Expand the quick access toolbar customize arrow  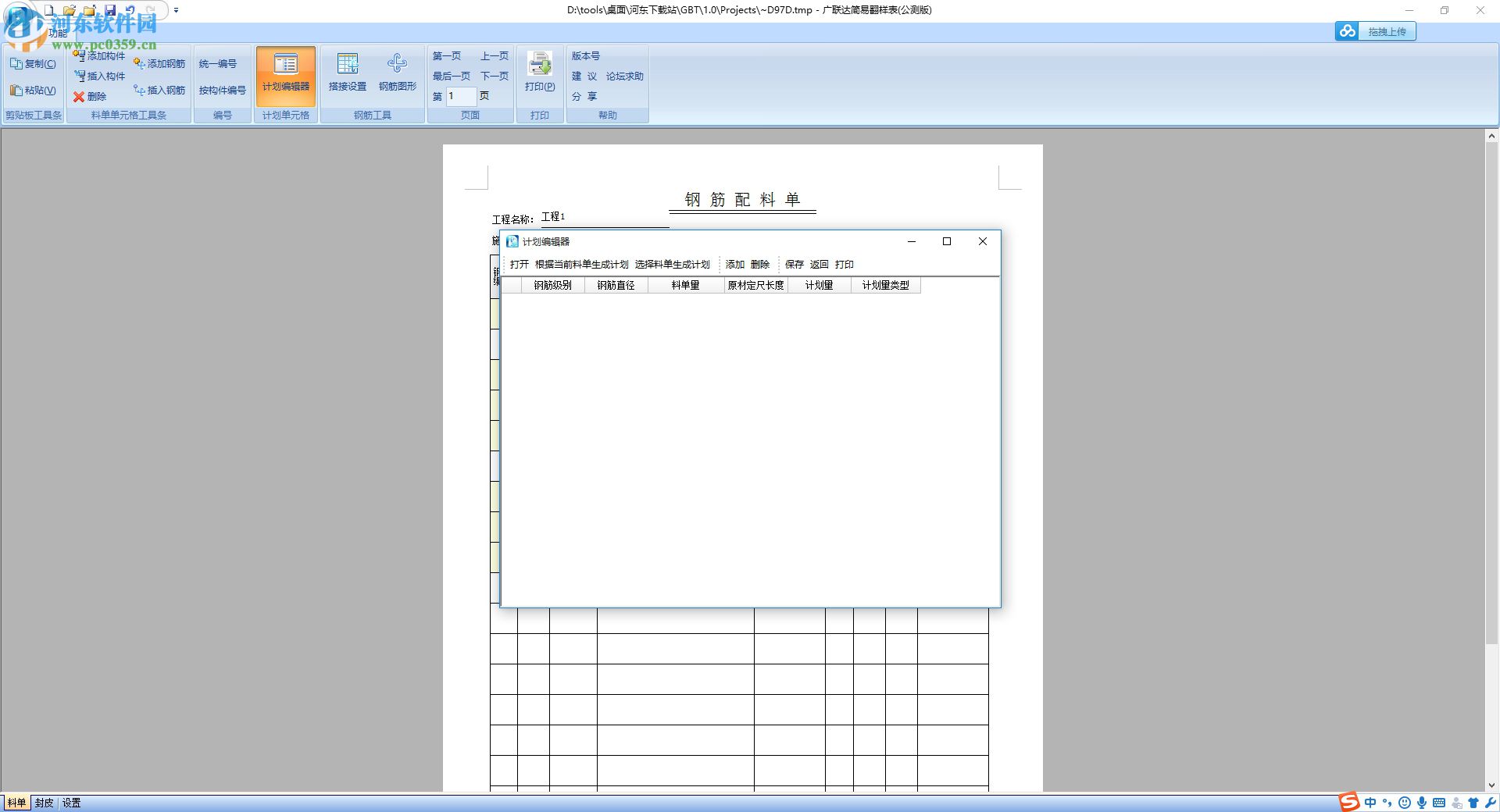(x=176, y=10)
